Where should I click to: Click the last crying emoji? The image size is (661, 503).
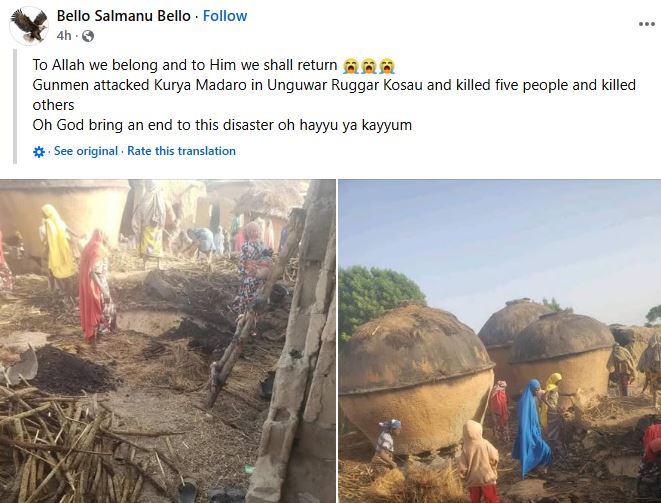pos(386,67)
